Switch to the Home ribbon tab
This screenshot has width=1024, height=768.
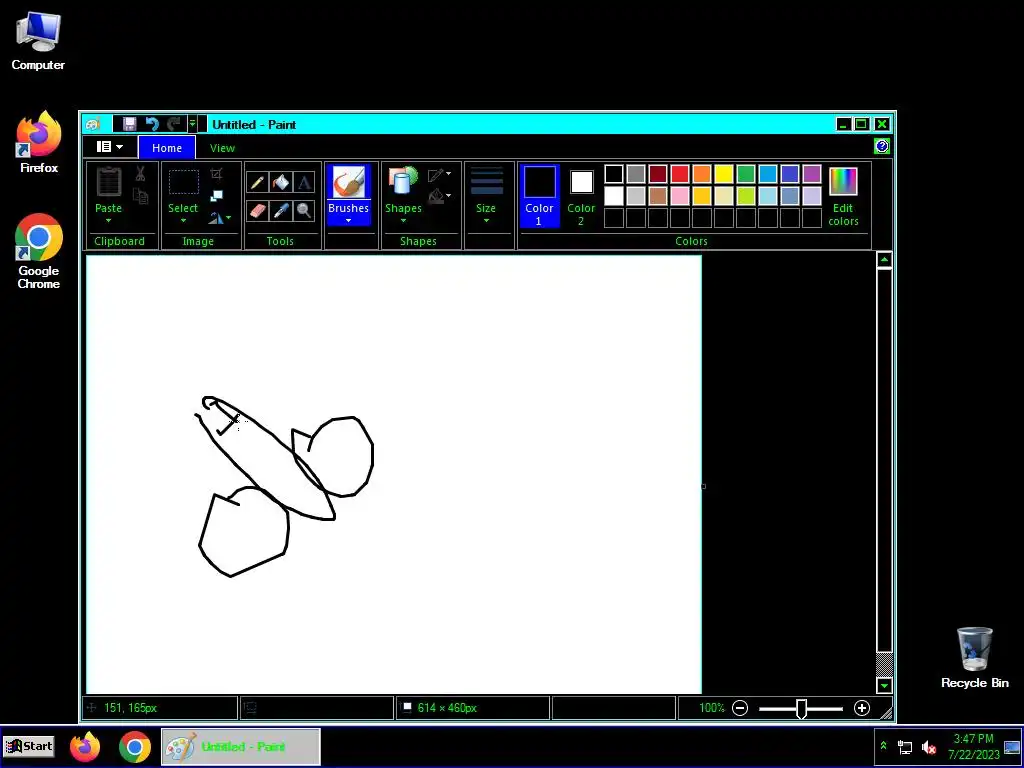pos(167,148)
